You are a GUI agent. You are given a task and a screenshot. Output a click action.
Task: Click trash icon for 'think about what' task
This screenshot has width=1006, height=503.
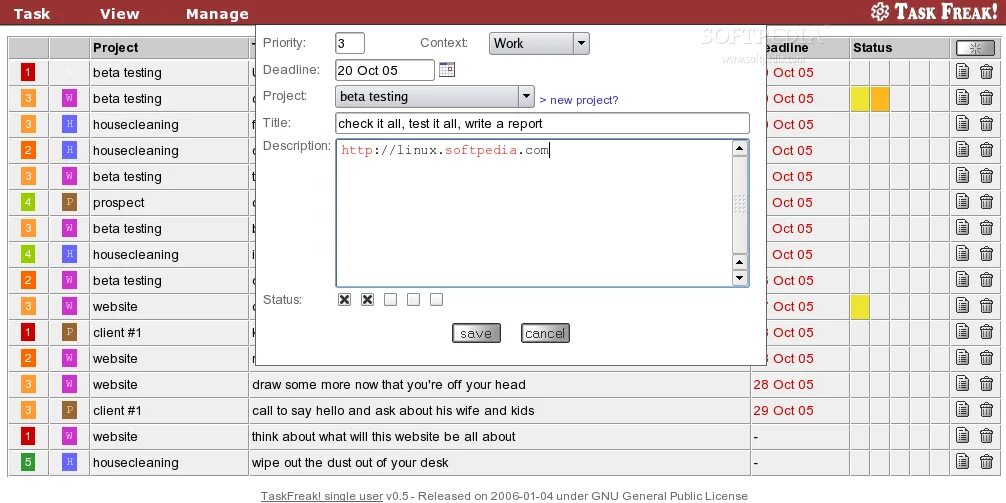point(986,436)
